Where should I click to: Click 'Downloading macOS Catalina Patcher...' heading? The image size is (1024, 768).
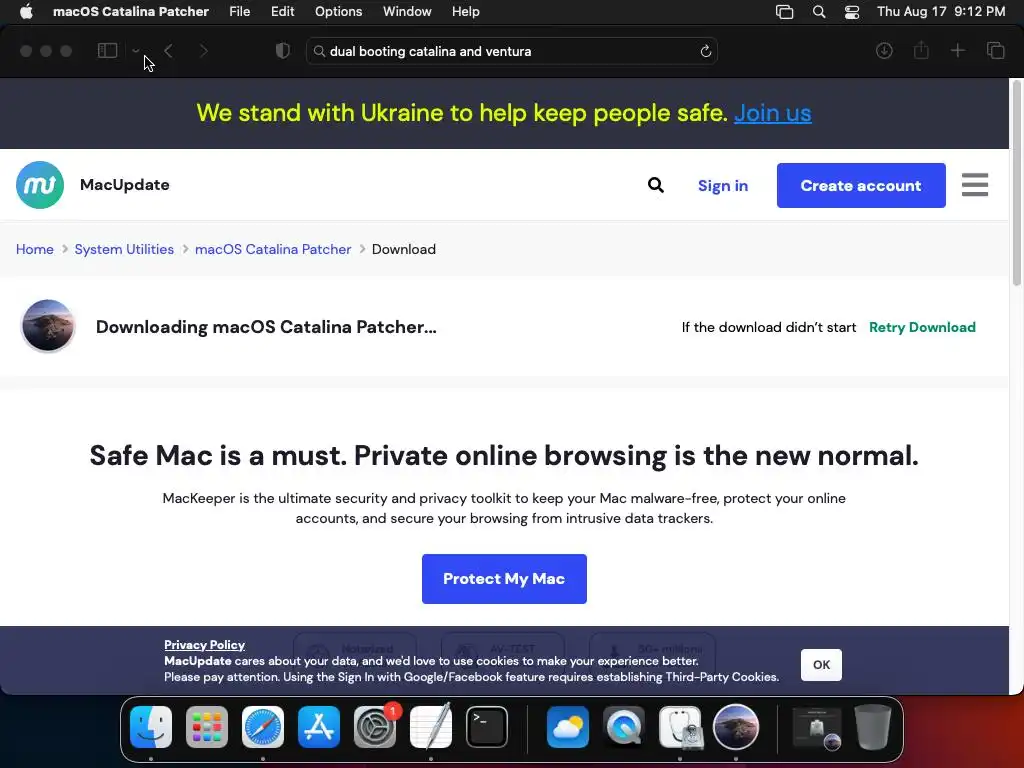(x=266, y=327)
